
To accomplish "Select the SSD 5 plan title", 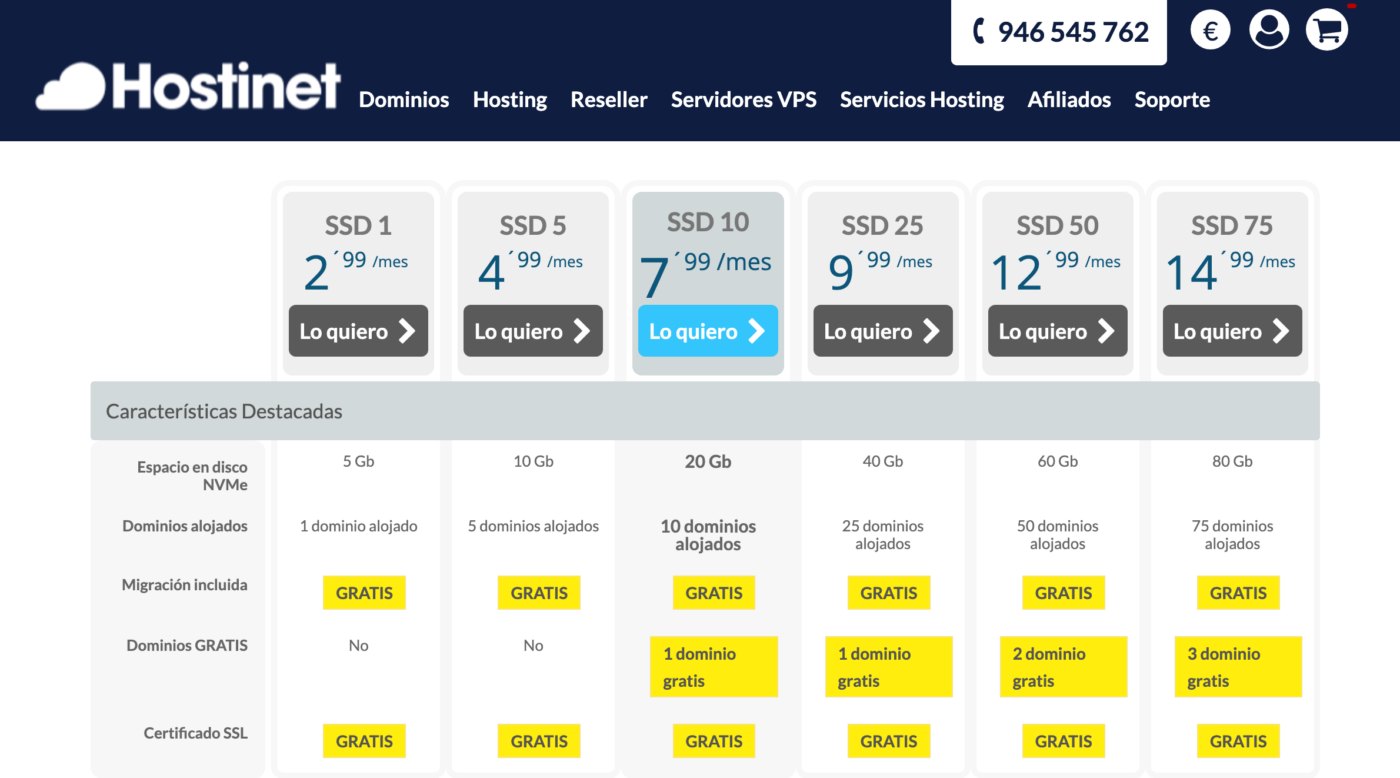I will [533, 226].
